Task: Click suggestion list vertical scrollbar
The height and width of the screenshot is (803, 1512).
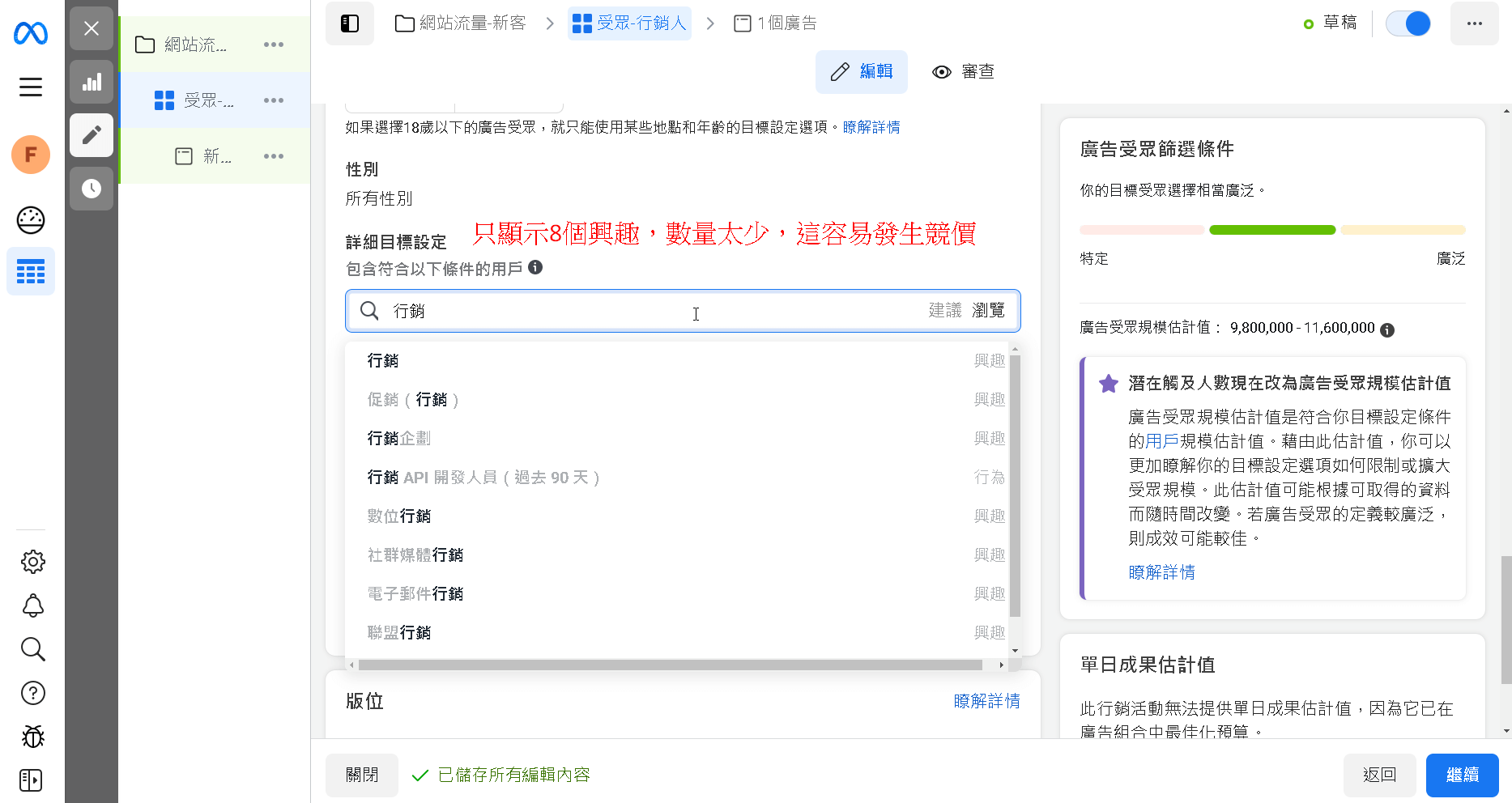Action: 1015,486
